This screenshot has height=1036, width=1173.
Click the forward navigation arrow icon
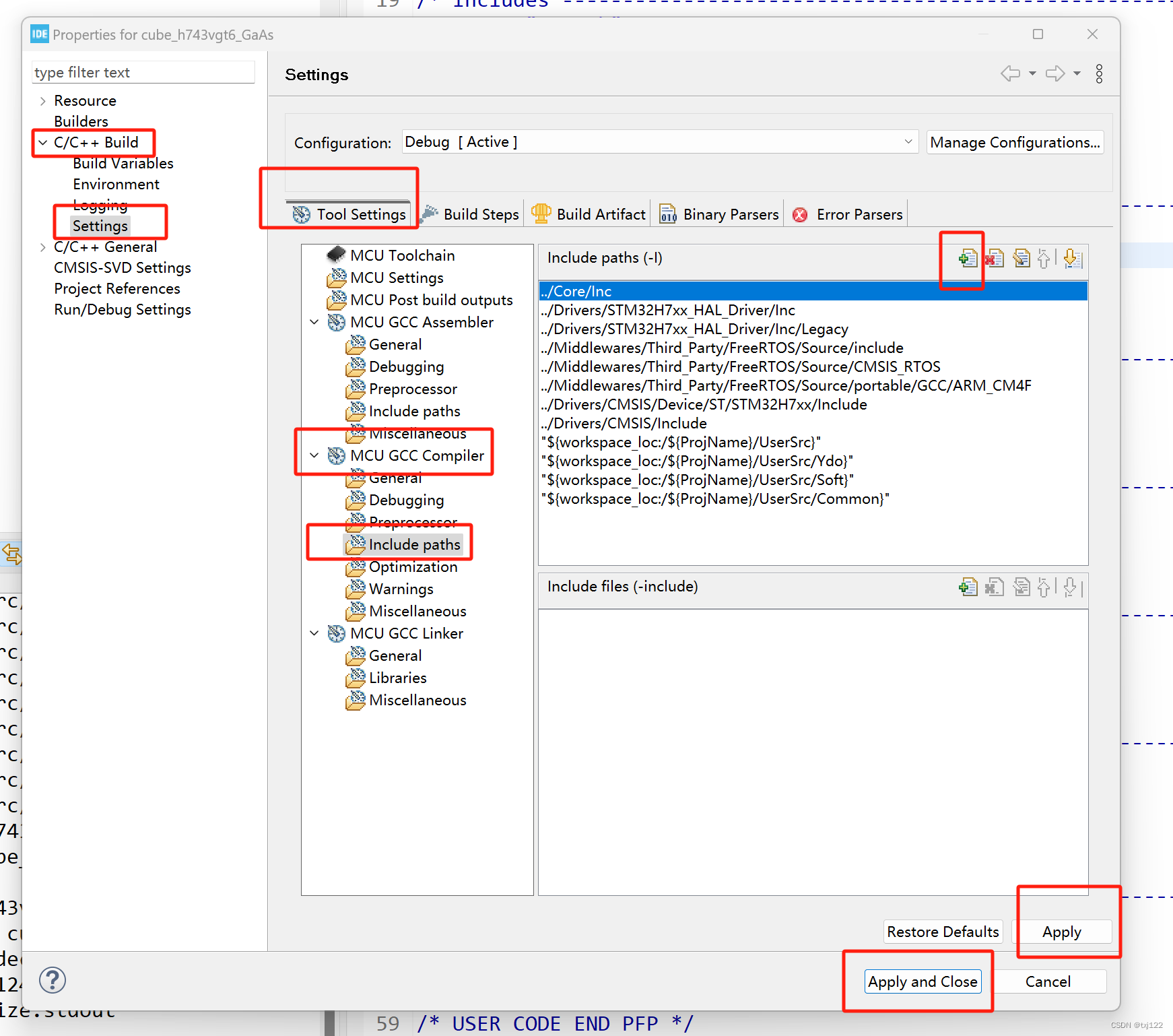(x=1054, y=73)
